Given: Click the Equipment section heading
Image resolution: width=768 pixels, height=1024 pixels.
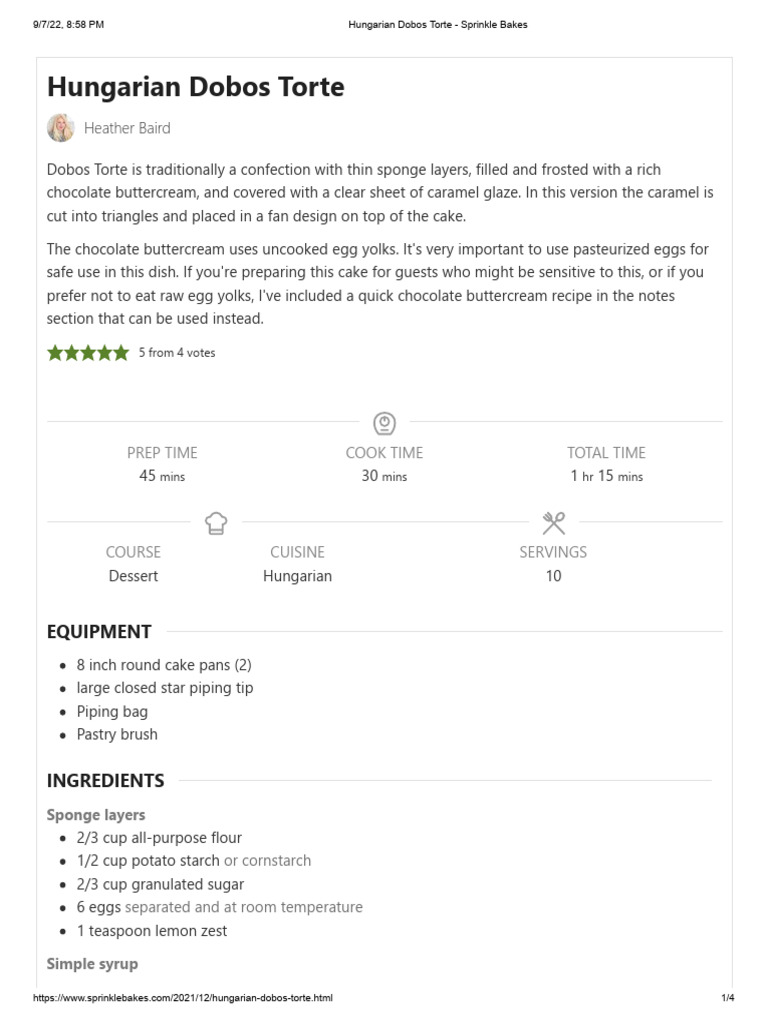Looking at the screenshot, I should [x=99, y=631].
